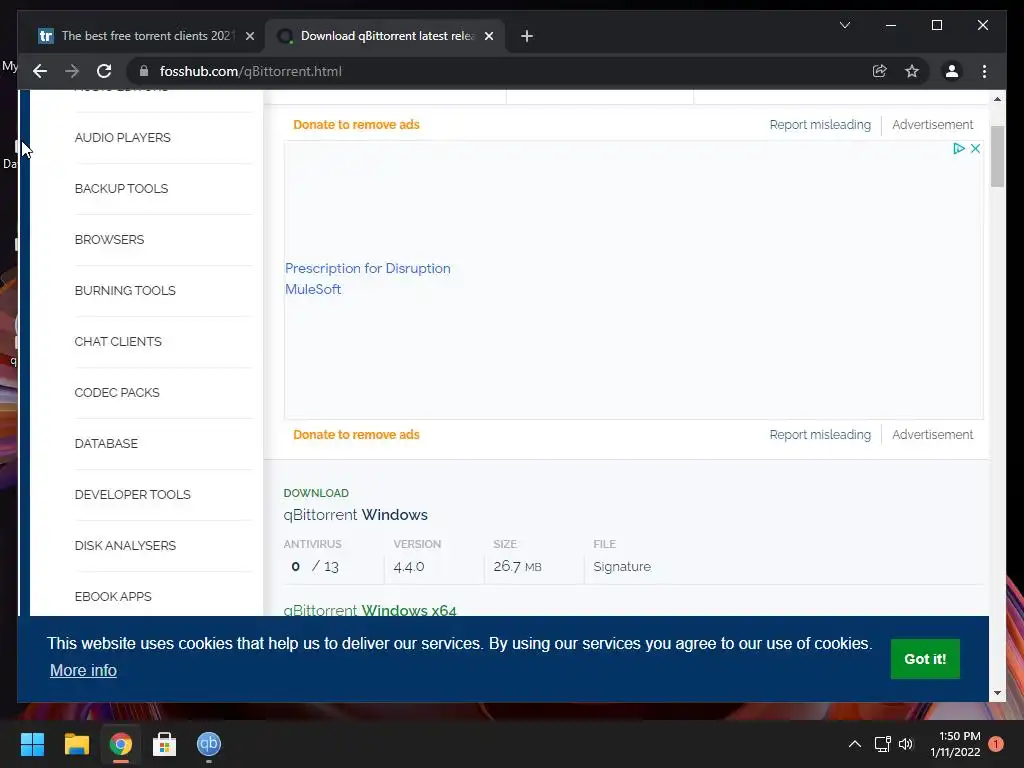Download qBittorrent Windows x64 link
Viewport: 1024px width, 768px height.
(370, 609)
